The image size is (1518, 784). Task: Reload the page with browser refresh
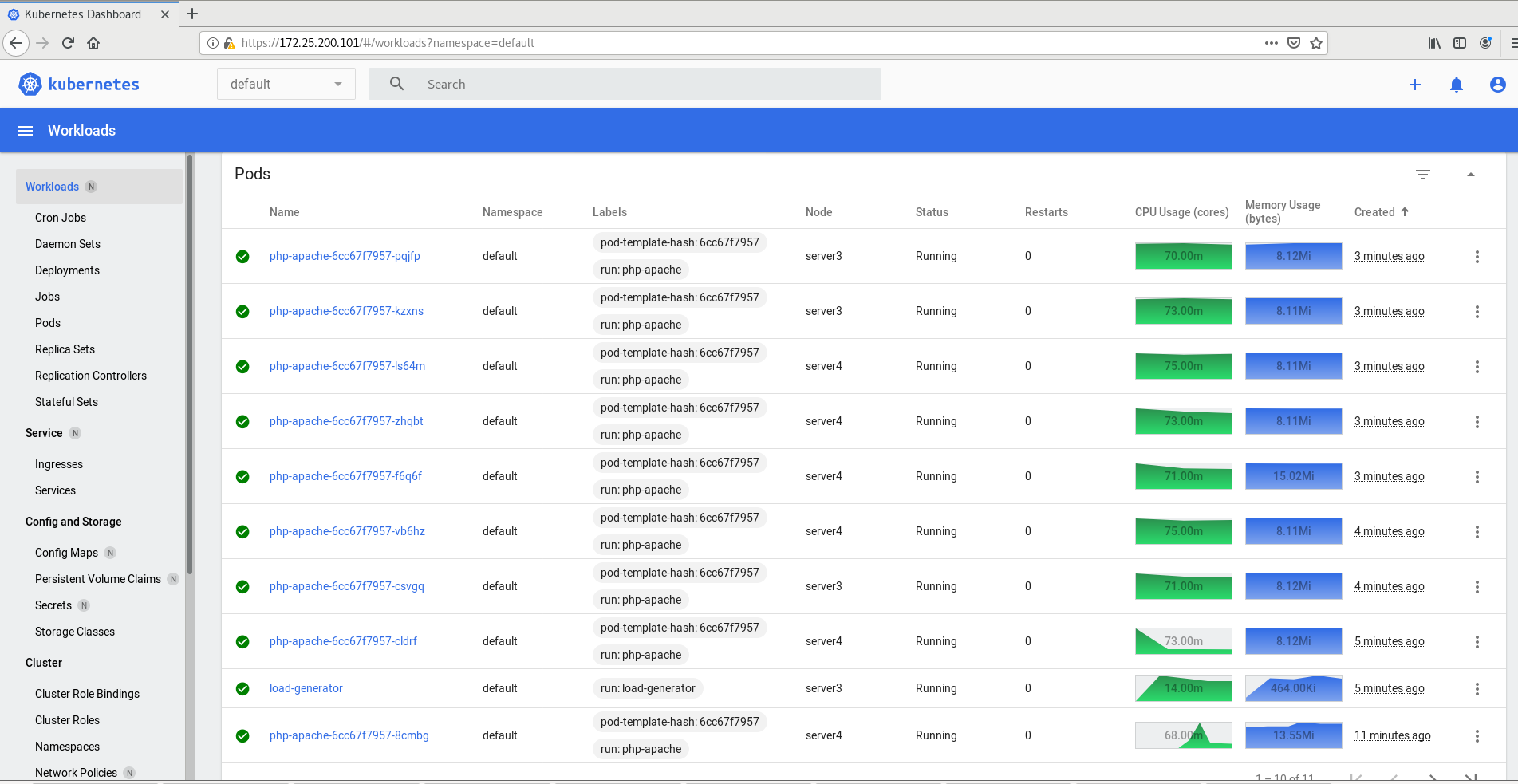tap(68, 43)
